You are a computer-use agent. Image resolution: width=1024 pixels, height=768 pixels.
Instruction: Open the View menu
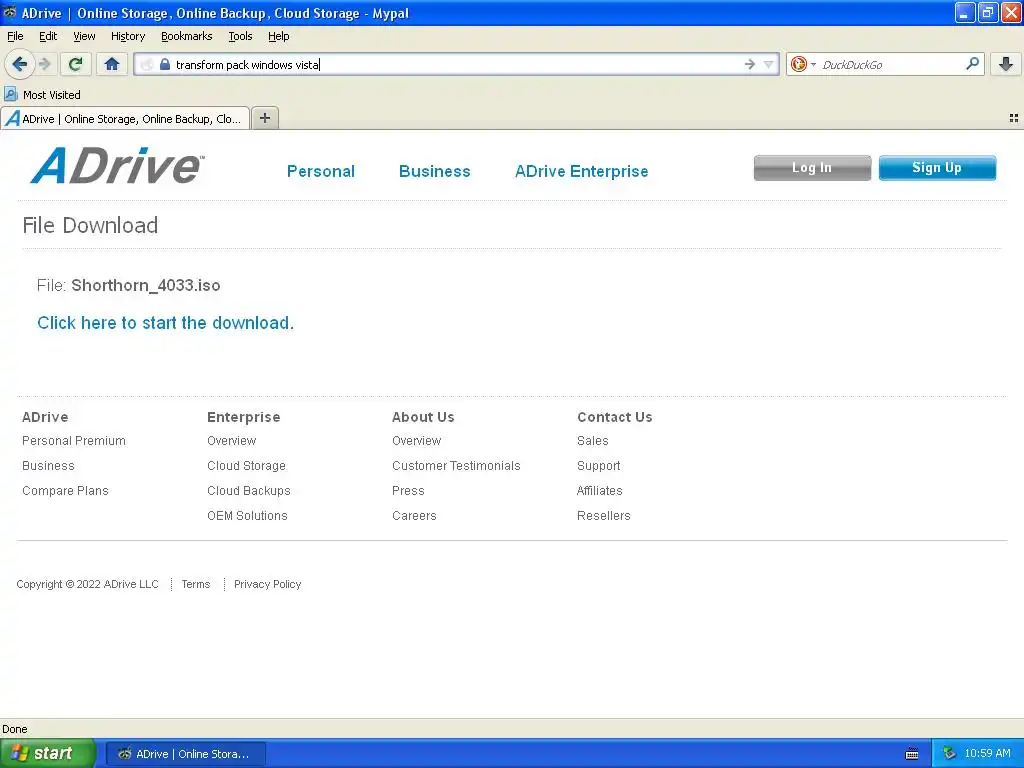[84, 36]
